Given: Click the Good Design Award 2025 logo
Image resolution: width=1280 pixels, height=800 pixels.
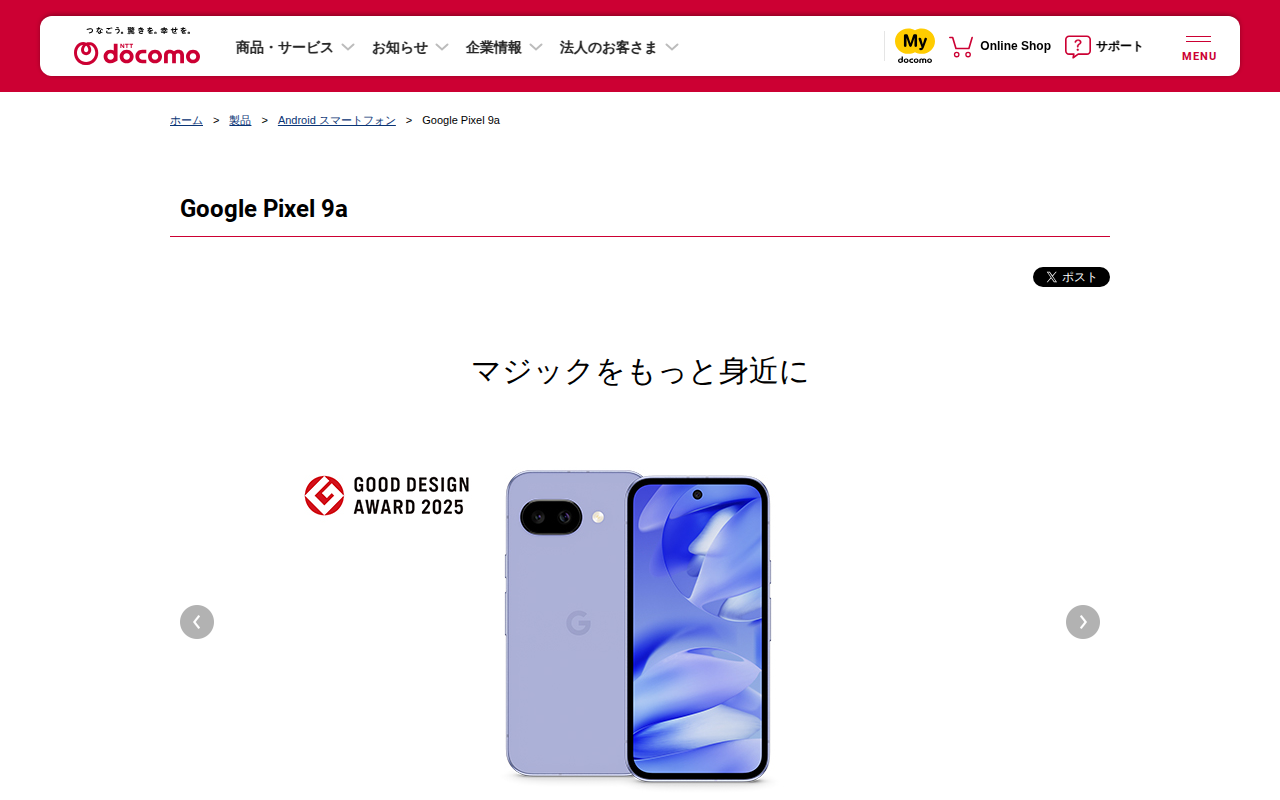Looking at the screenshot, I should click(x=387, y=496).
